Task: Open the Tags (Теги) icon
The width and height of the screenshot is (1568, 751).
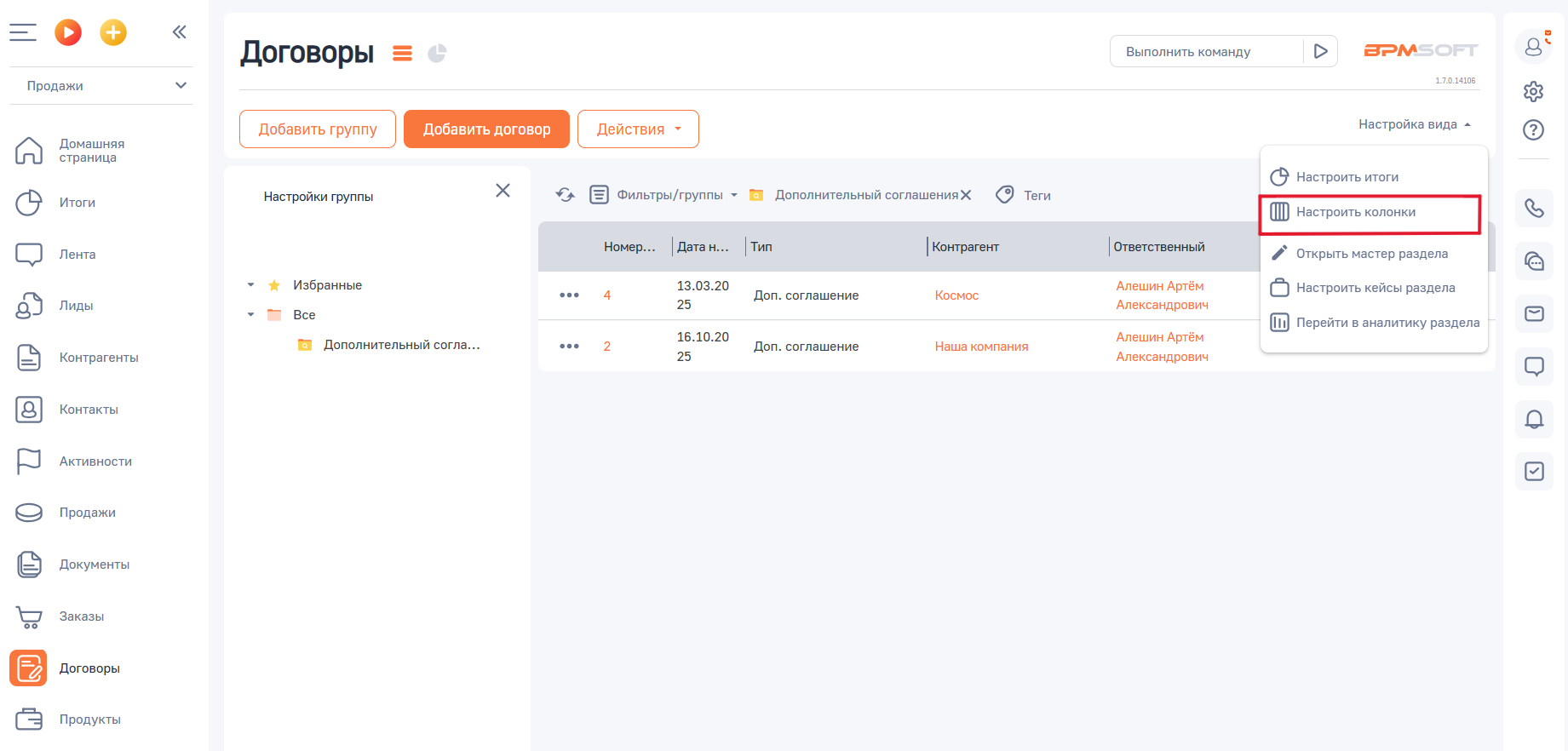Action: point(1005,195)
